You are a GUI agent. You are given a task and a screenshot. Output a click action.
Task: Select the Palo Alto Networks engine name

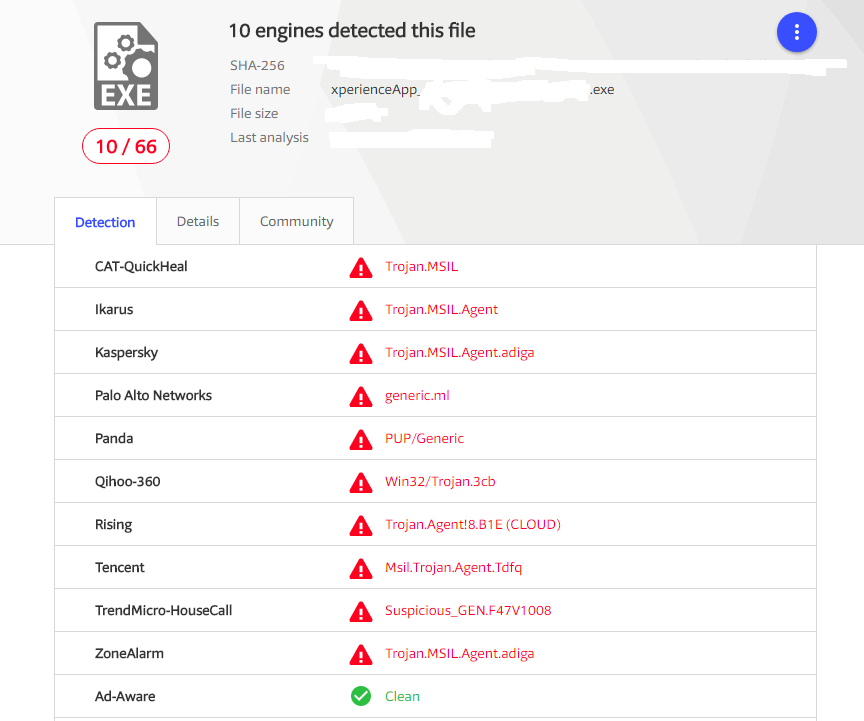coord(153,395)
